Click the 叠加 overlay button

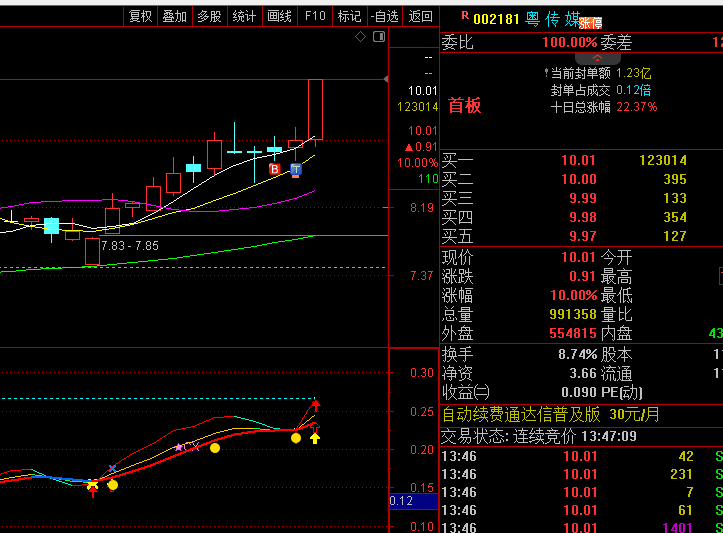[175, 17]
